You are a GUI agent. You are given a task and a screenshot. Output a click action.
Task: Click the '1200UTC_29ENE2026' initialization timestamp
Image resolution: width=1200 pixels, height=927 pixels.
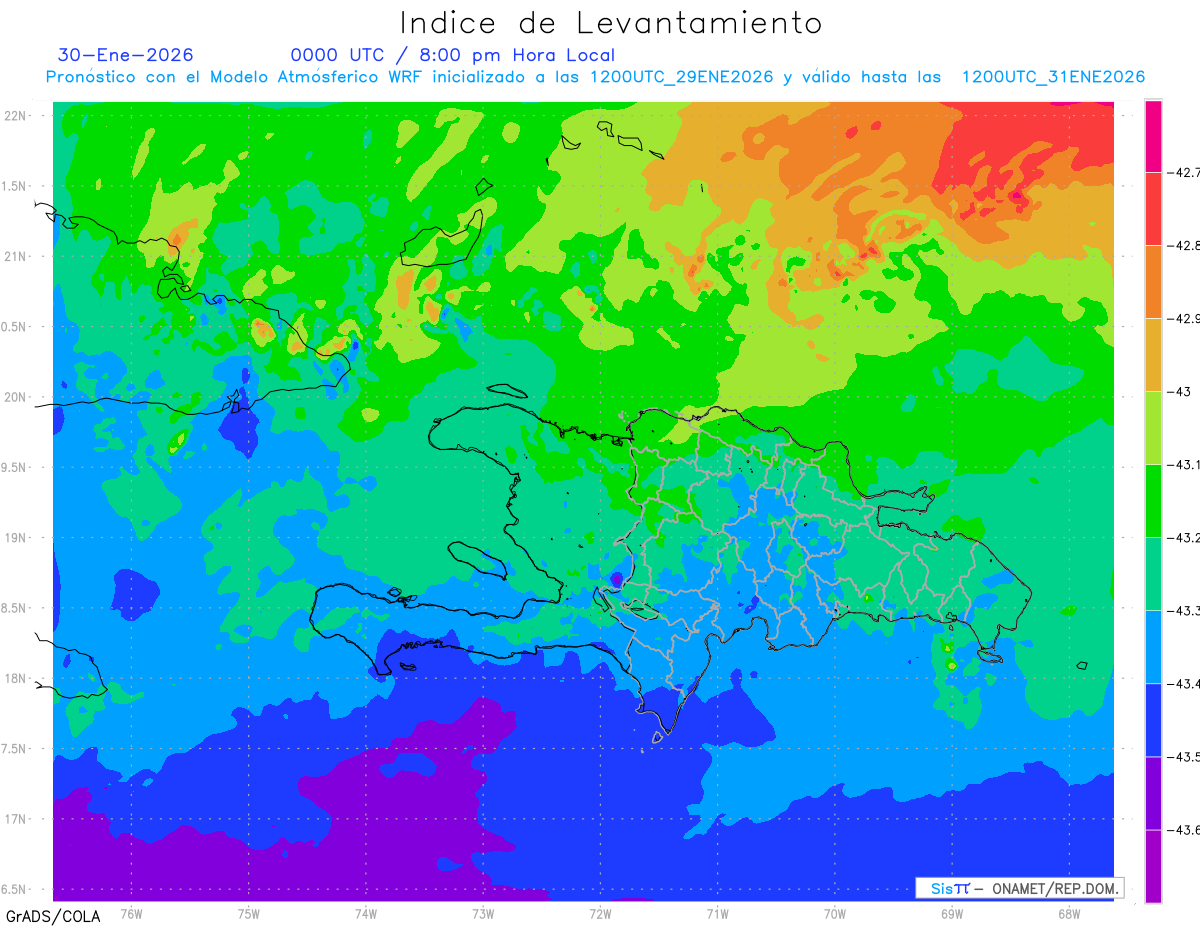(x=682, y=77)
